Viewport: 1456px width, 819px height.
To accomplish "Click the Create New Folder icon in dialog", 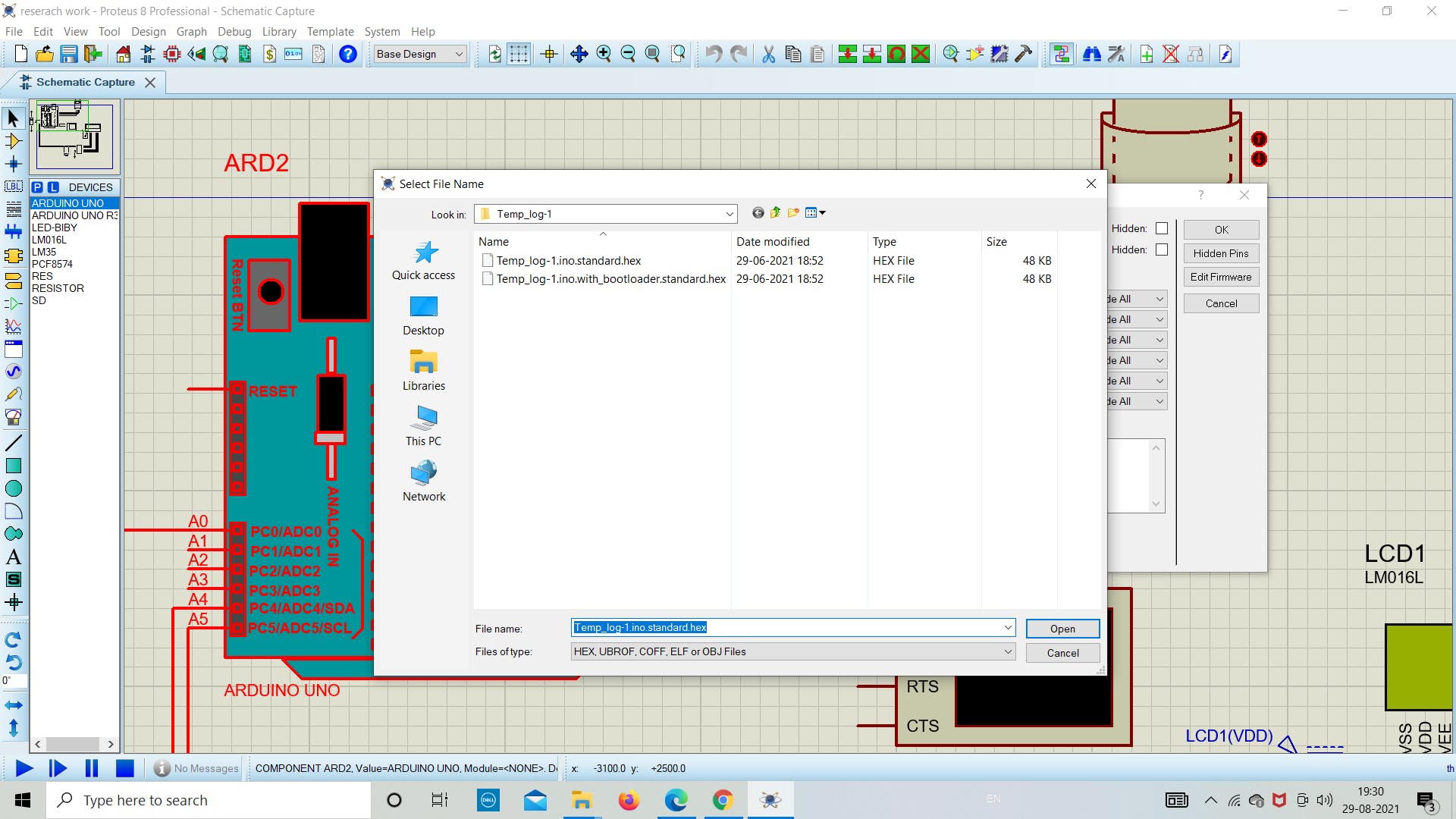I will 793,213.
